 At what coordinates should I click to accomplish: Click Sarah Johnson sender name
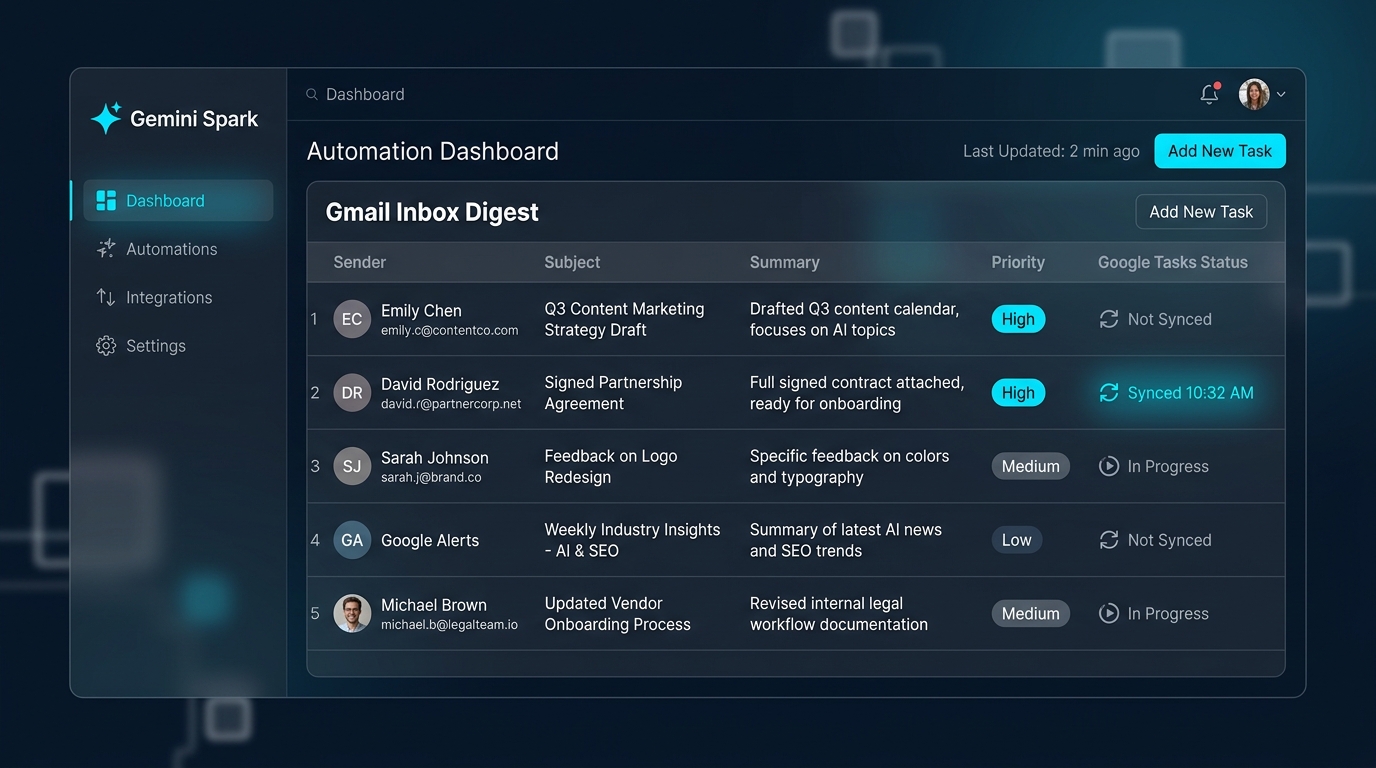435,458
